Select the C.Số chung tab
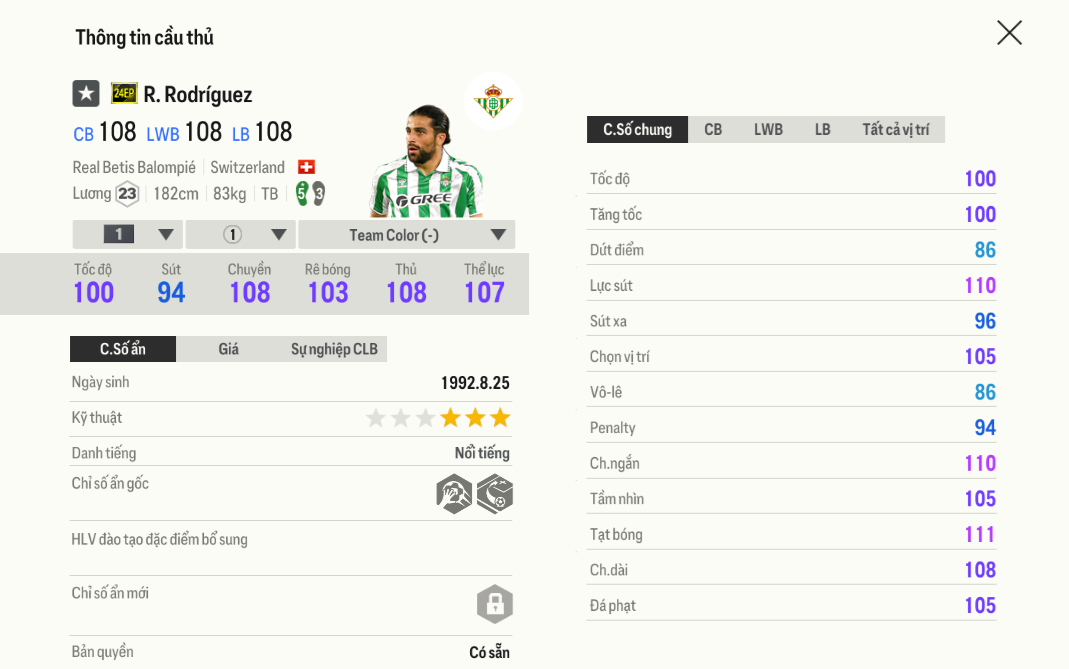1069x669 pixels. [637, 130]
